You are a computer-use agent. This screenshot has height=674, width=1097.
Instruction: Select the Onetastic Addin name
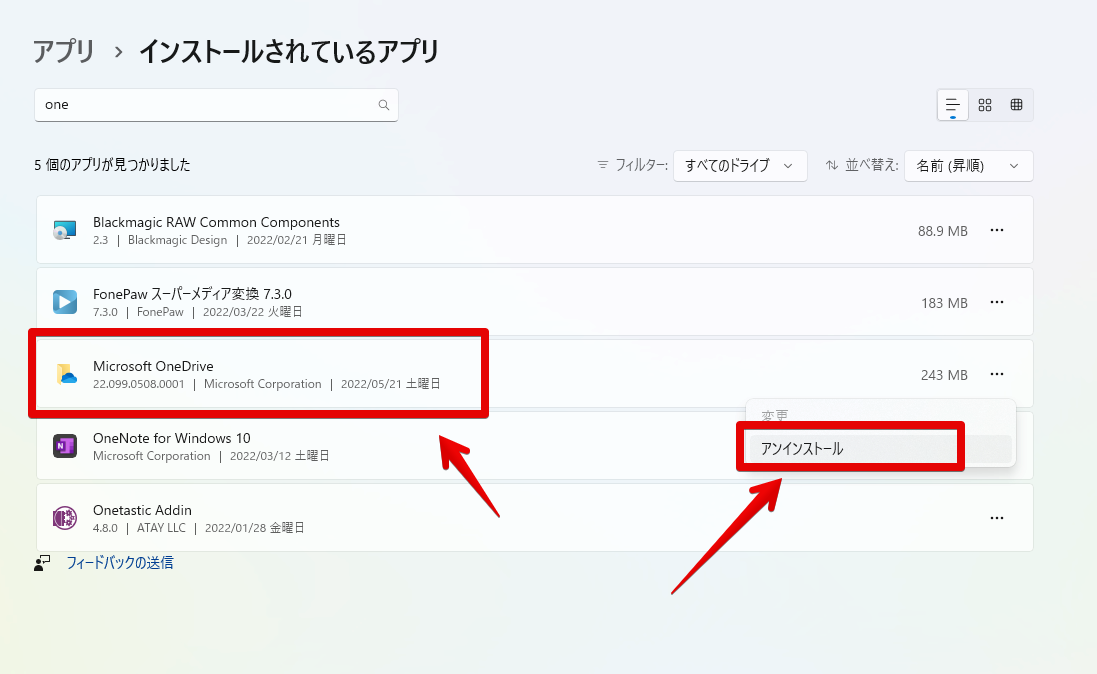point(142,510)
